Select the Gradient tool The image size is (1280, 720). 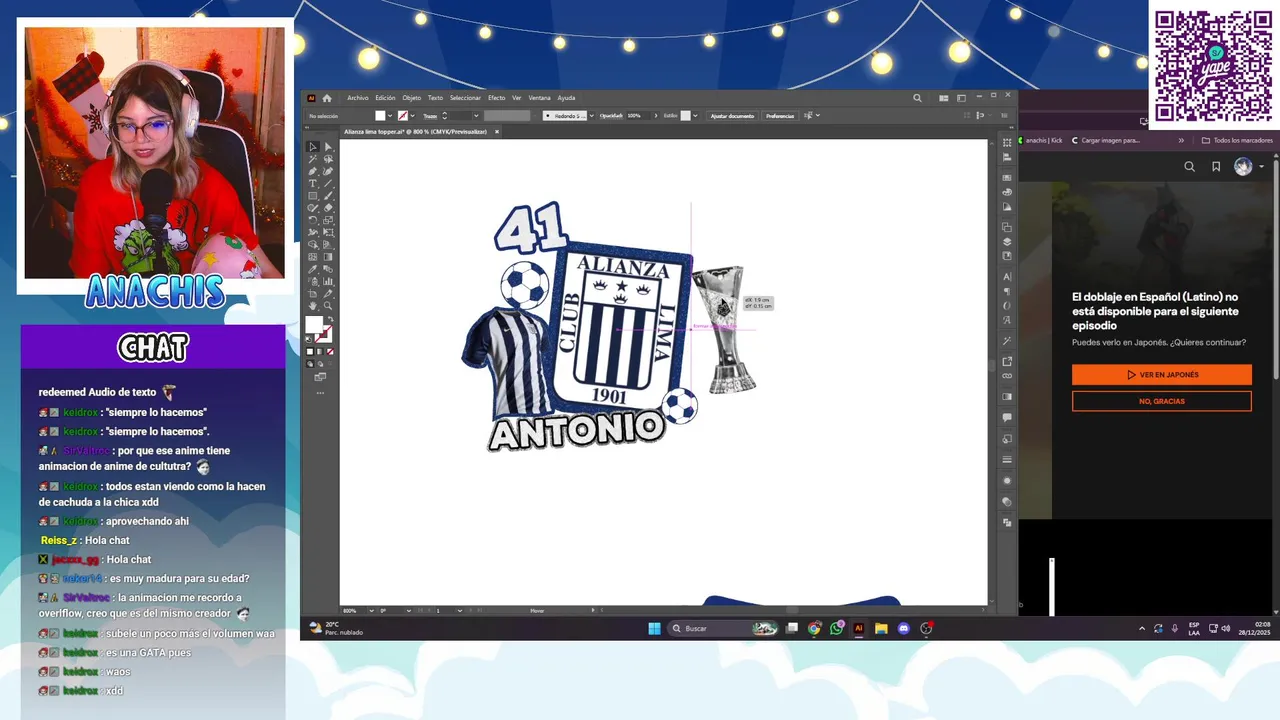pos(328,256)
